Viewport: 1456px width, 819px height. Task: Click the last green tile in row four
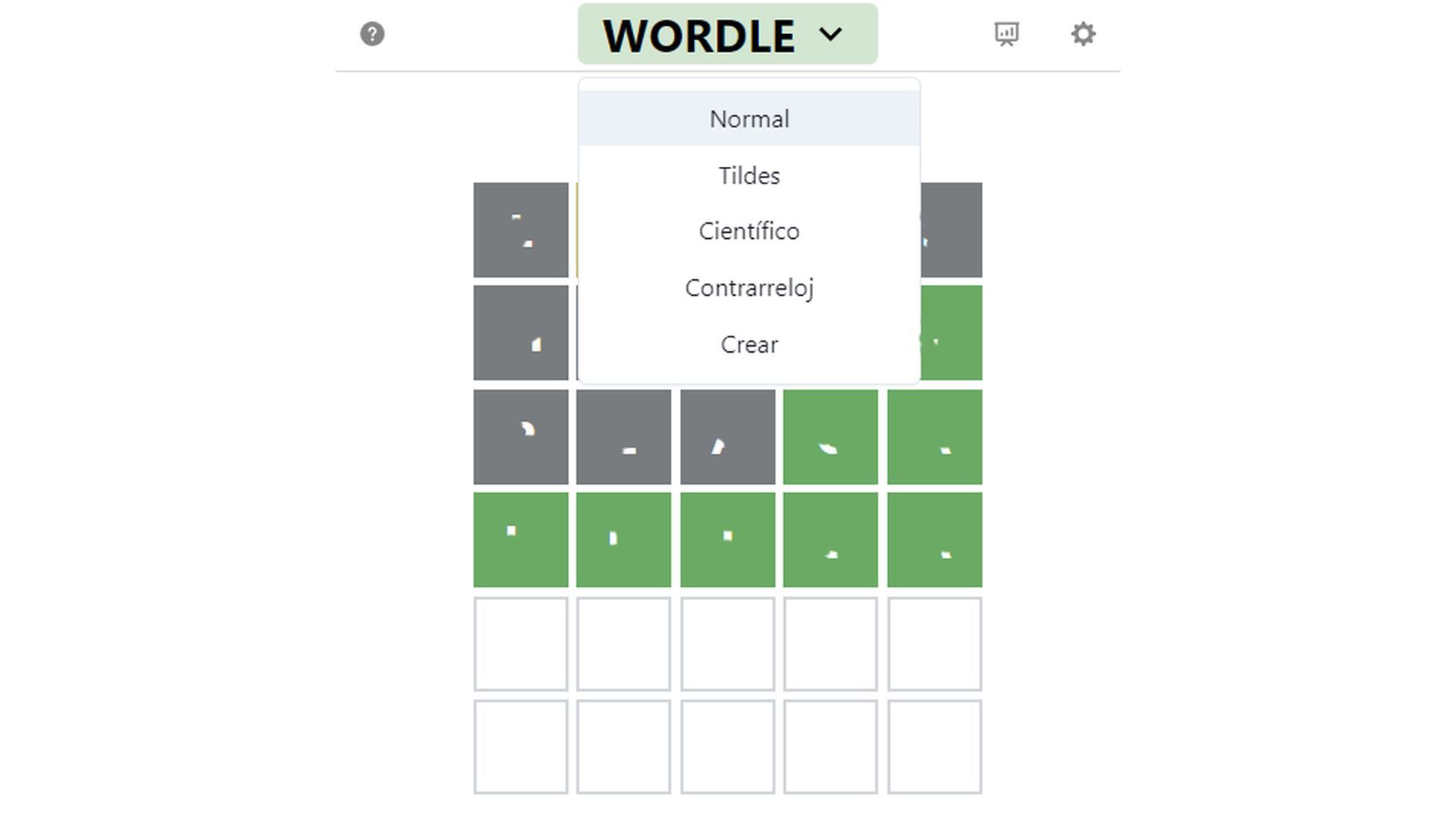tap(934, 540)
